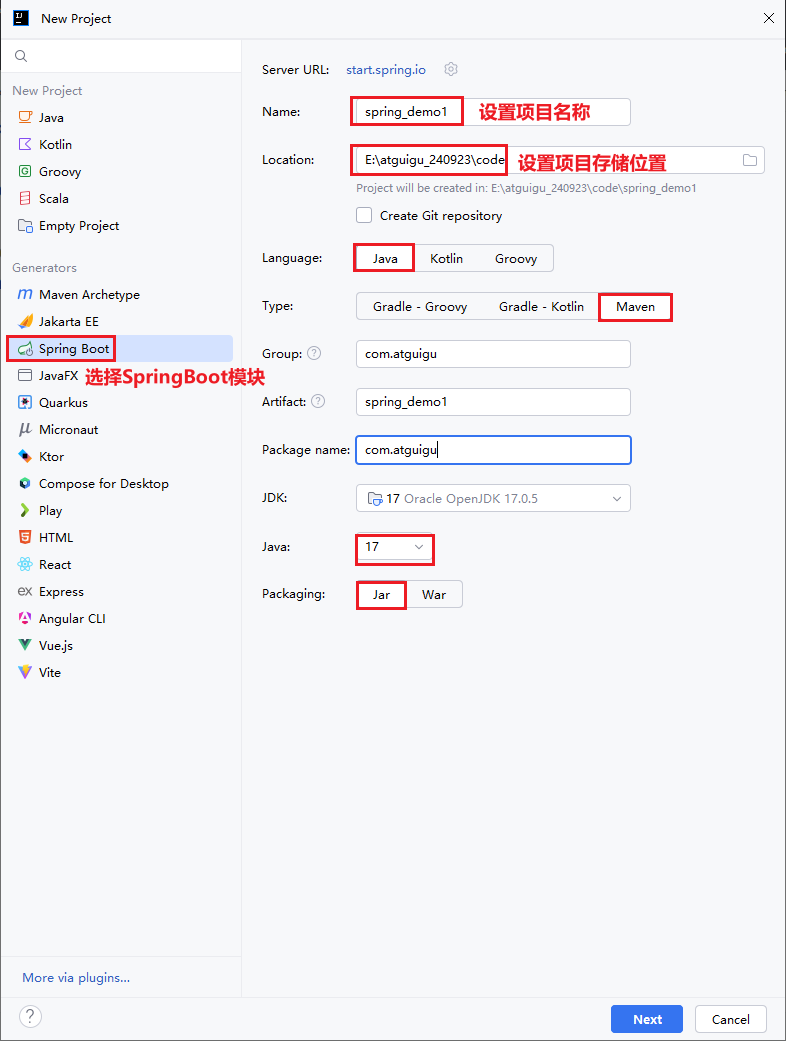The height and width of the screenshot is (1041, 786).
Task: Select Quarkus generator label
Action: click(x=63, y=402)
